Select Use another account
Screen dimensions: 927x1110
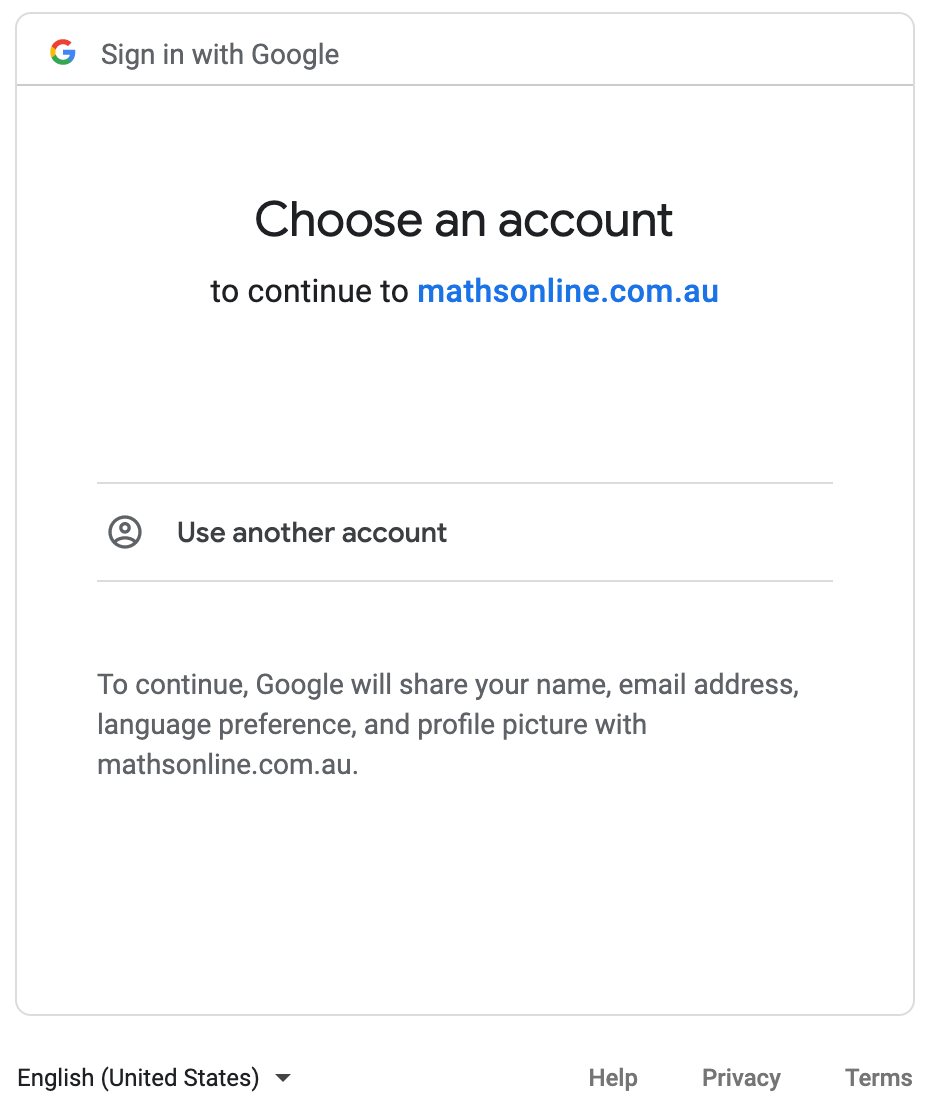(x=311, y=532)
